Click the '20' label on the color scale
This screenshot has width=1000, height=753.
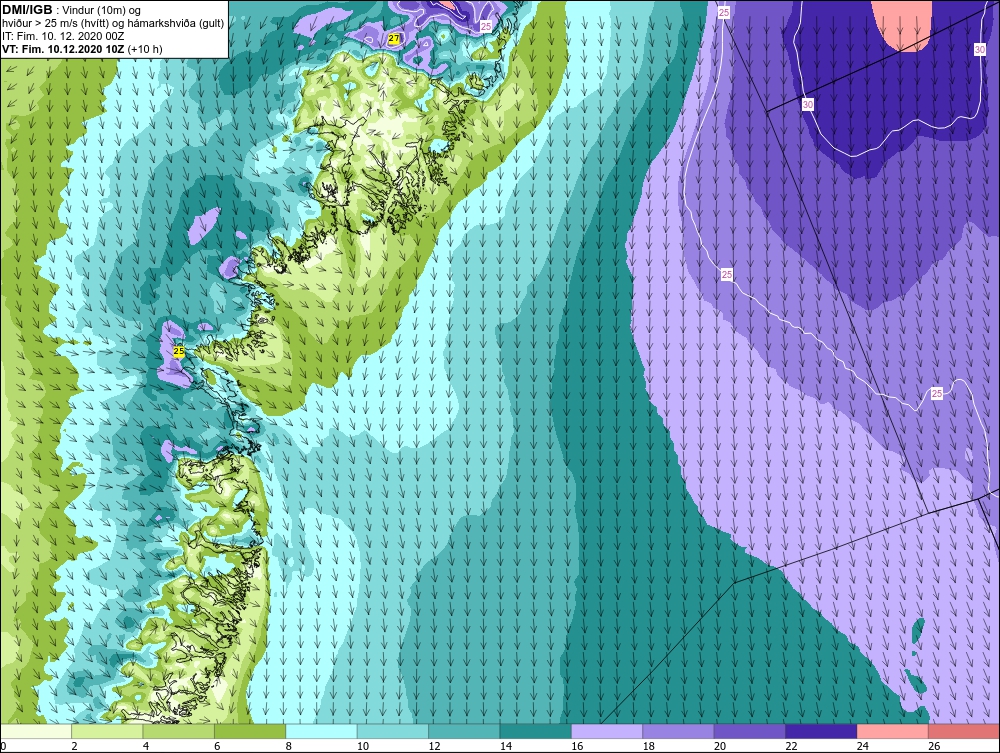[x=720, y=746]
